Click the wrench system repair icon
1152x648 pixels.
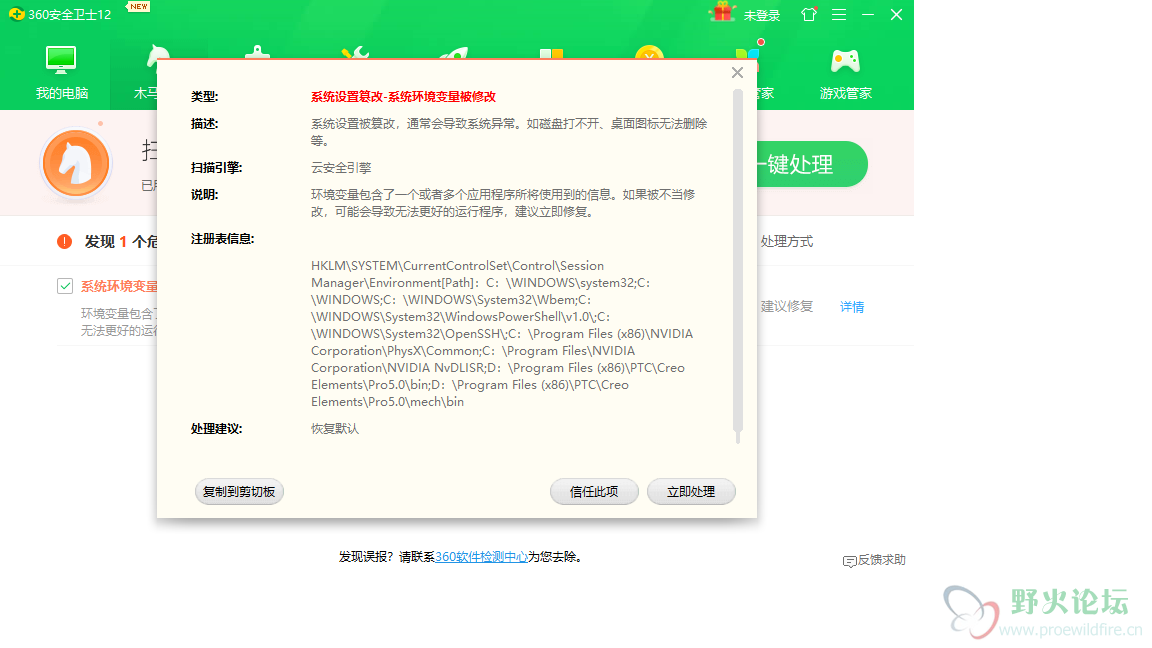click(356, 53)
